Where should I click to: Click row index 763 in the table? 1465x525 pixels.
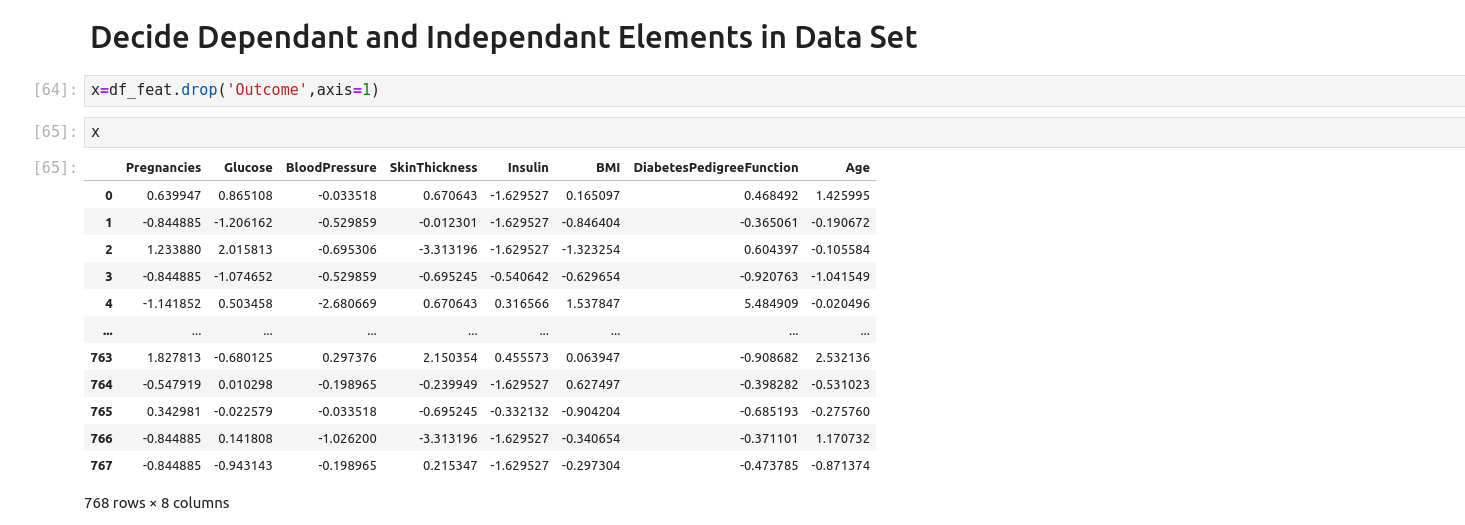[x=101, y=357]
